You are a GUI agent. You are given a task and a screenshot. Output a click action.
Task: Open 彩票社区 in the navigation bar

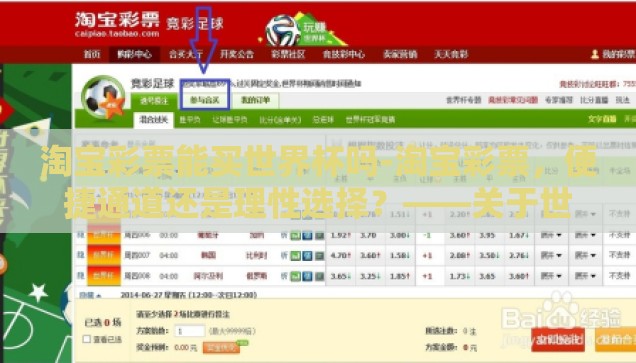tap(288, 54)
